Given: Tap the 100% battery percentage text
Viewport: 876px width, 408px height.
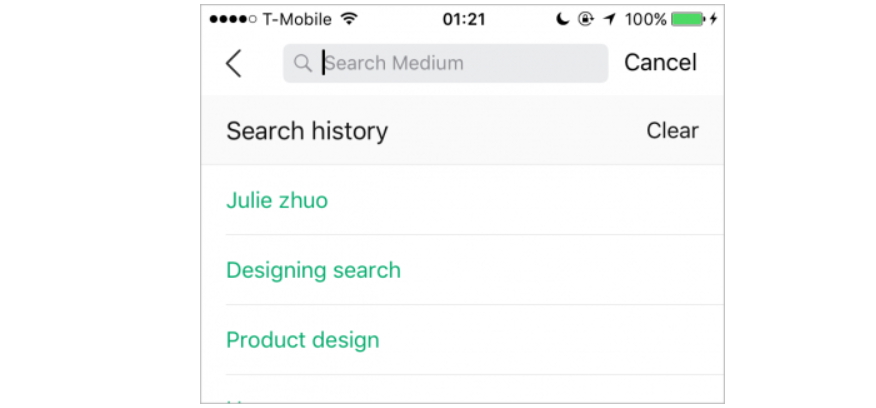Looking at the screenshot, I should coord(646,20).
